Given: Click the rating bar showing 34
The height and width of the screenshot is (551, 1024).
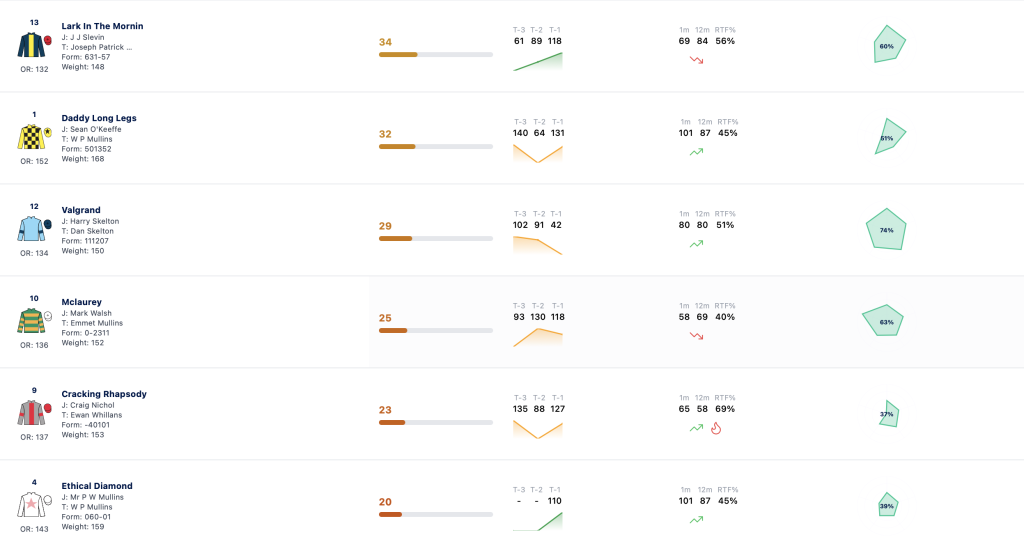Looking at the screenshot, I should coord(436,55).
